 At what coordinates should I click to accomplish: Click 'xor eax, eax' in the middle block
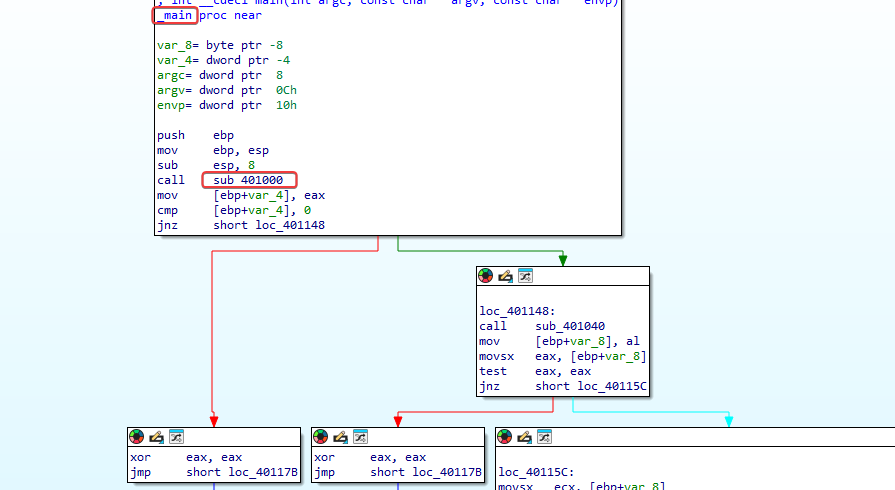pos(370,457)
